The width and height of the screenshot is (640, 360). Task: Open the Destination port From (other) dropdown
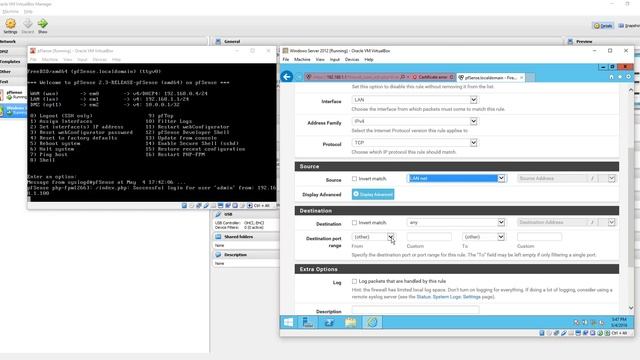[373, 237]
